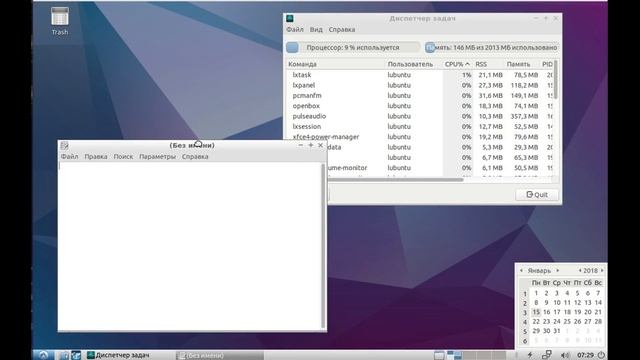Click the memory usage progress bar
This screenshot has height=360, width=640.
(491, 48)
